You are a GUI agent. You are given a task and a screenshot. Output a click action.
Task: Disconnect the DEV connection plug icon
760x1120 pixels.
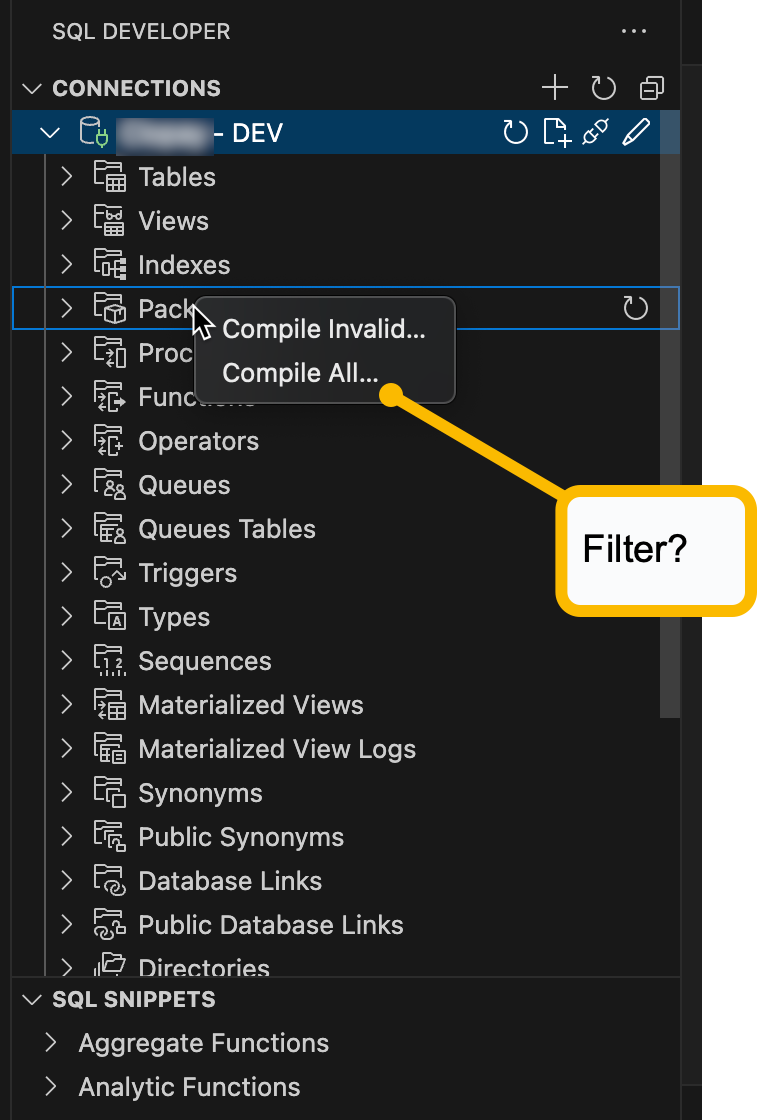click(x=596, y=132)
